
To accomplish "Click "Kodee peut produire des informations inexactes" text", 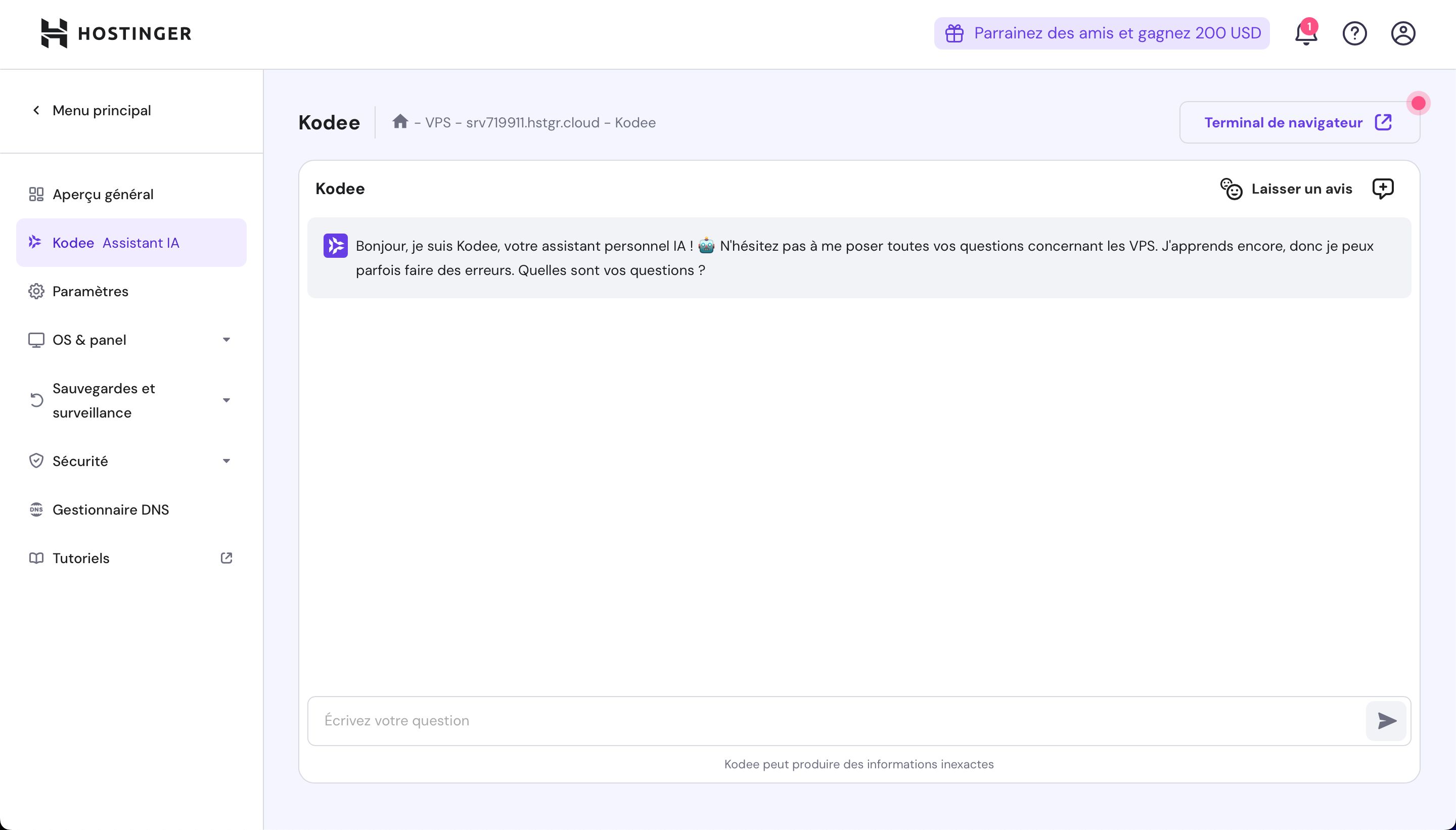I will coord(858,764).
